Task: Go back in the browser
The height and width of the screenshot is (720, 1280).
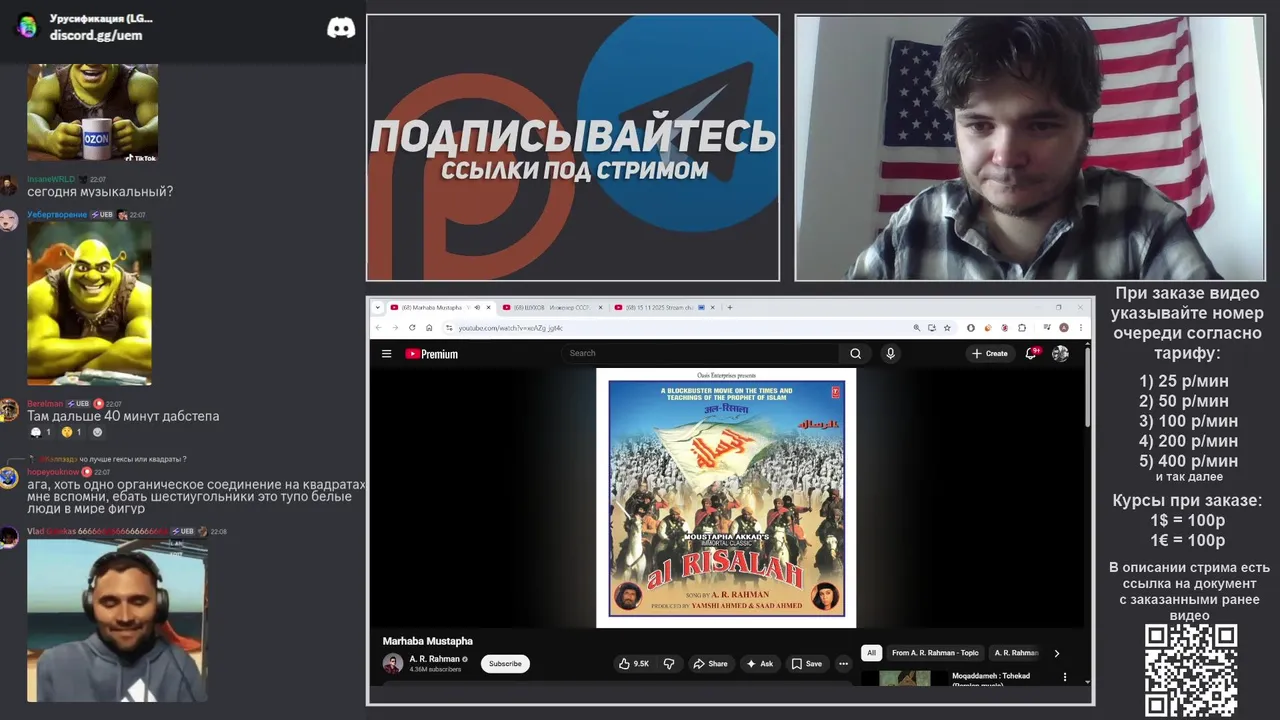Action: [378, 328]
